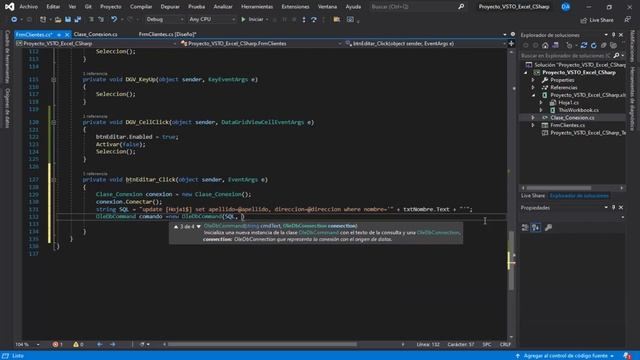Click the notifications icon in status bar

click(x=627, y=356)
